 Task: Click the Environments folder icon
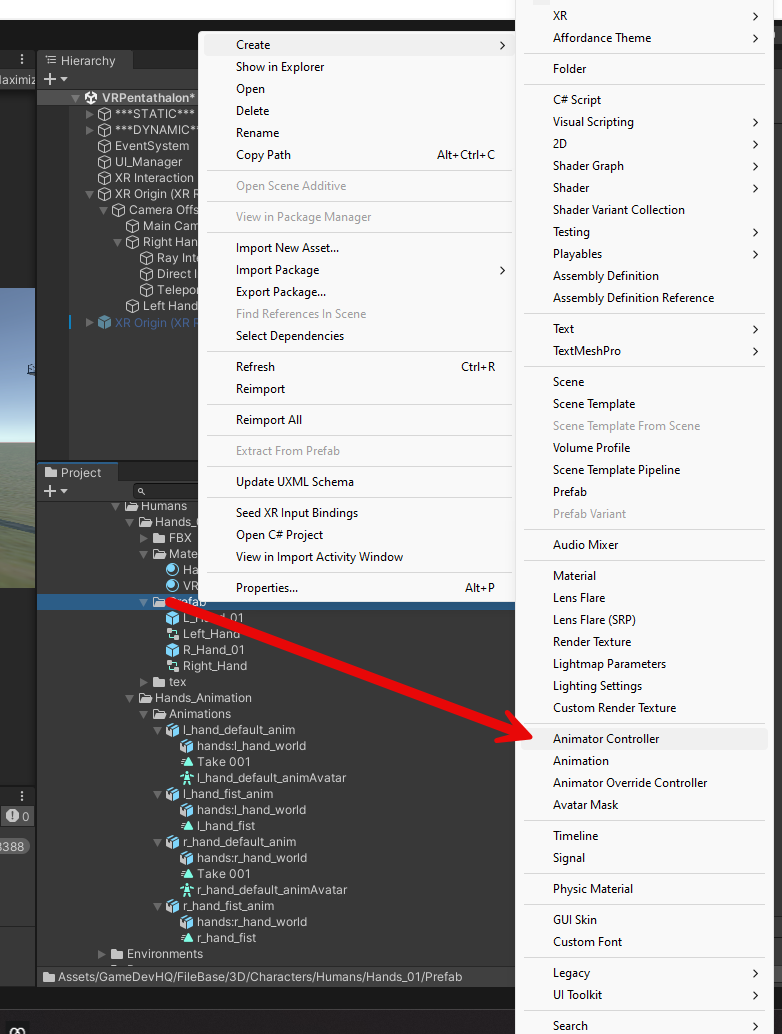117,954
